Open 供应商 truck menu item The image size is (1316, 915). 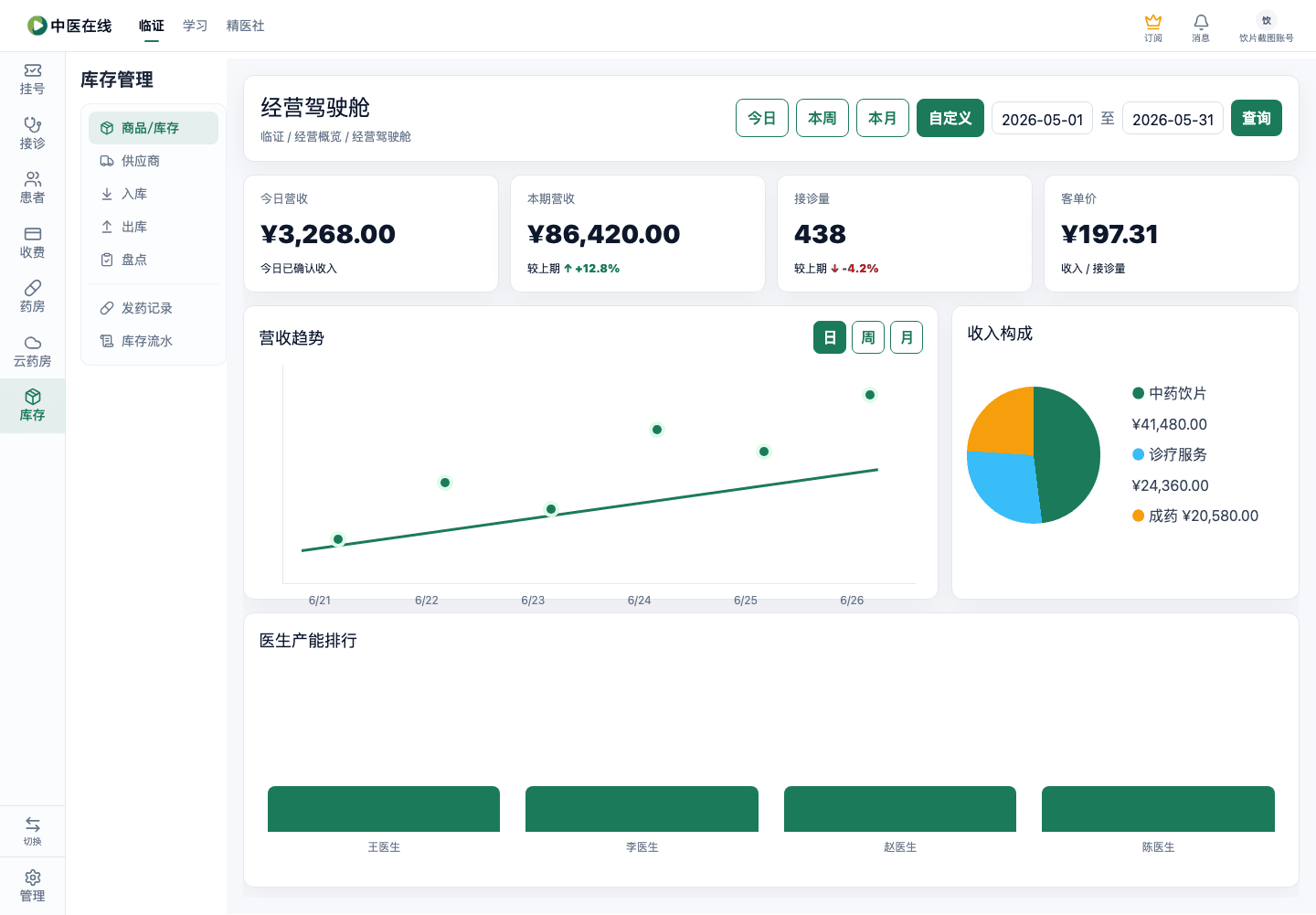pyautogui.click(x=154, y=161)
